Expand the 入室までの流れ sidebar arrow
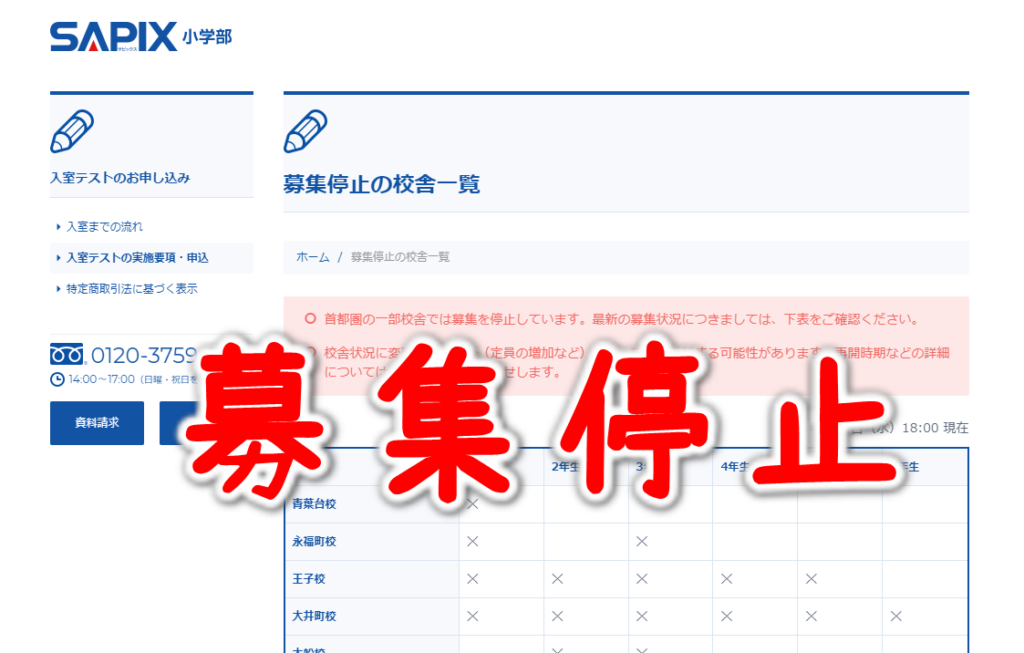The image size is (1024, 653). pyautogui.click(x=58, y=227)
